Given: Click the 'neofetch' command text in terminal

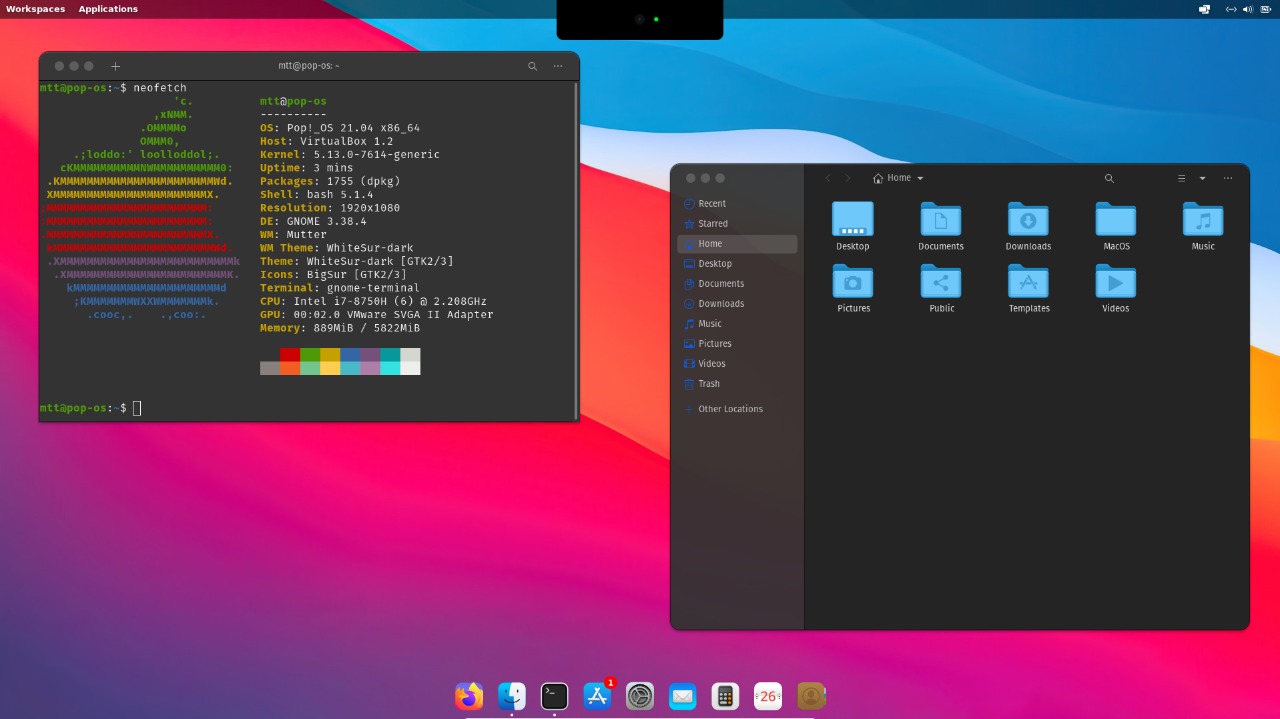Looking at the screenshot, I should tap(160, 88).
